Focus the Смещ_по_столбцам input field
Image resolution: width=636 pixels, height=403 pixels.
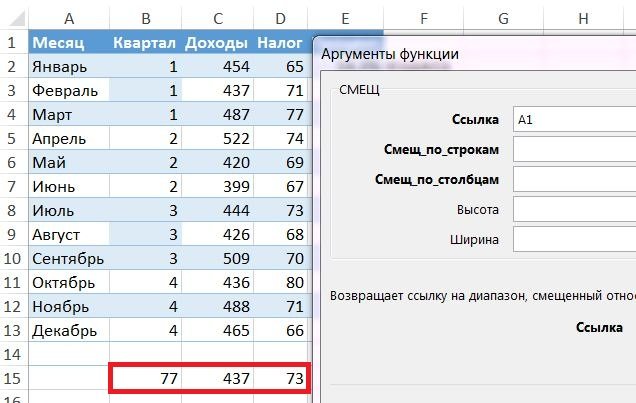point(573,179)
